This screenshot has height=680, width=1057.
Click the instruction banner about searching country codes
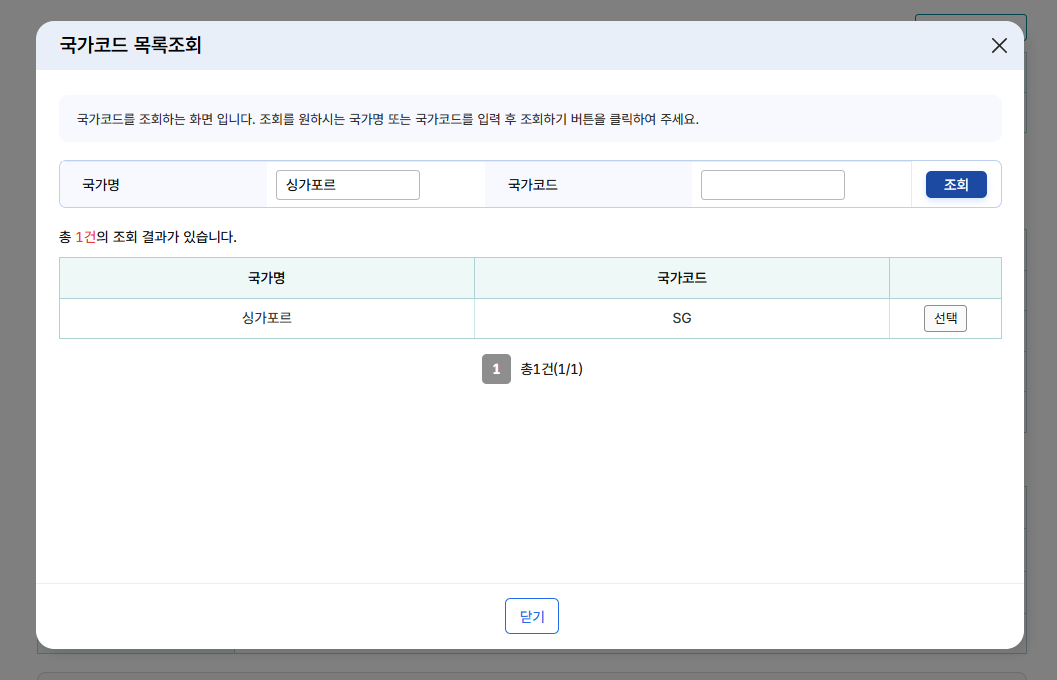click(530, 117)
